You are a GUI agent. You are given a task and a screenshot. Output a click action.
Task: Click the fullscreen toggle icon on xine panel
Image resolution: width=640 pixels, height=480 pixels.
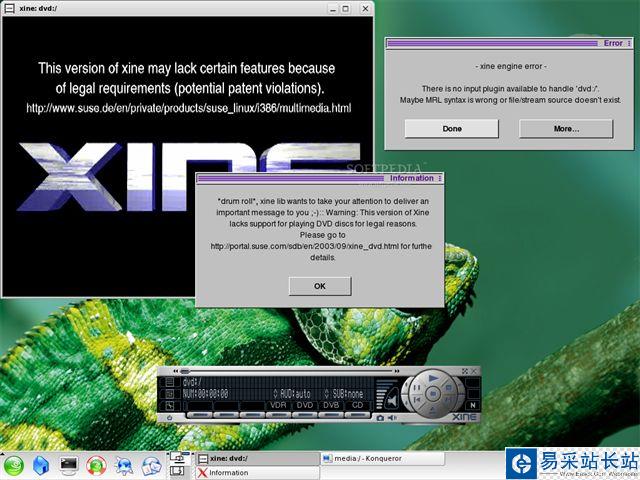click(x=464, y=371)
